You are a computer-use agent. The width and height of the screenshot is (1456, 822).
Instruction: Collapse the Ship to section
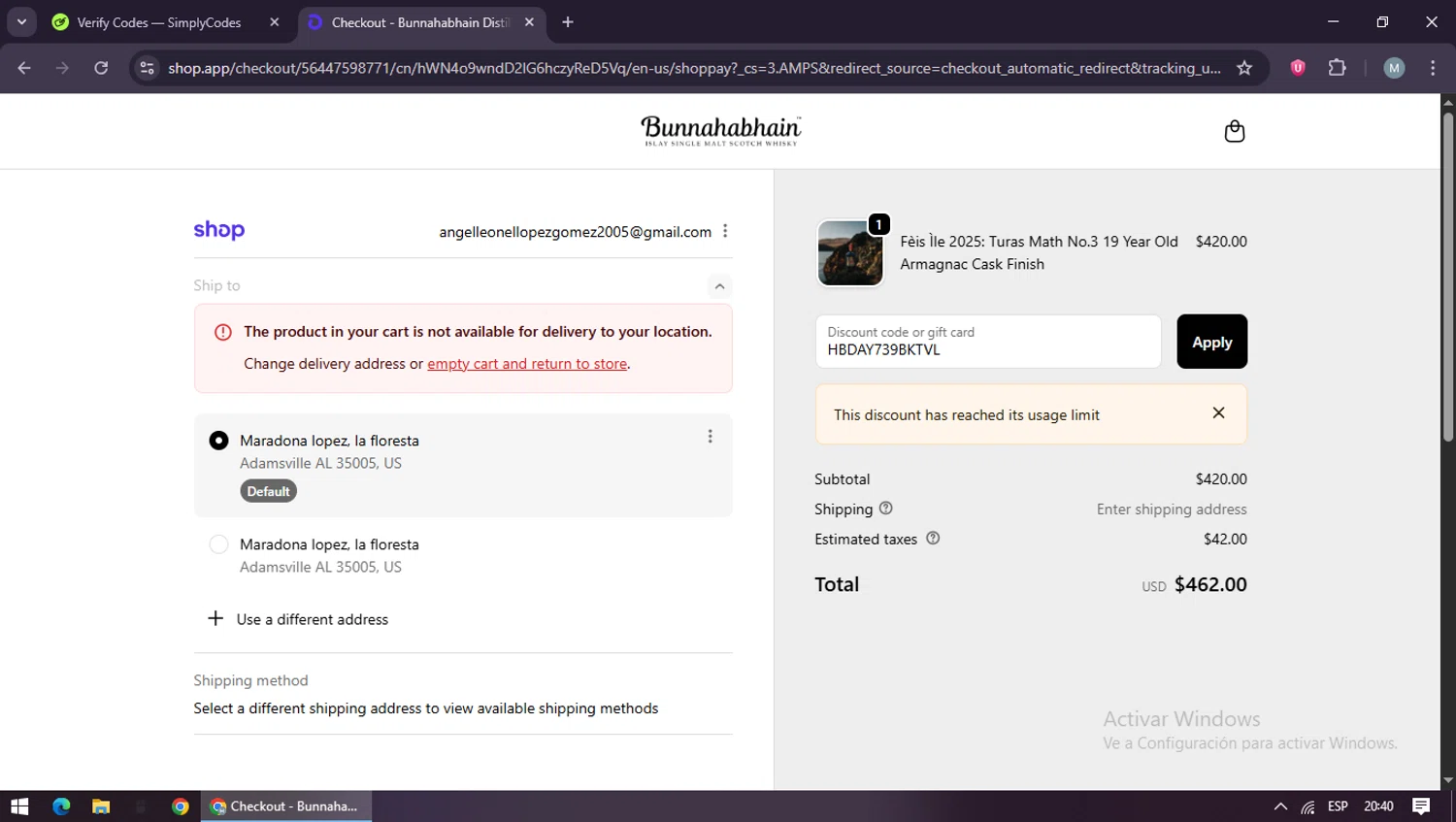(x=719, y=285)
